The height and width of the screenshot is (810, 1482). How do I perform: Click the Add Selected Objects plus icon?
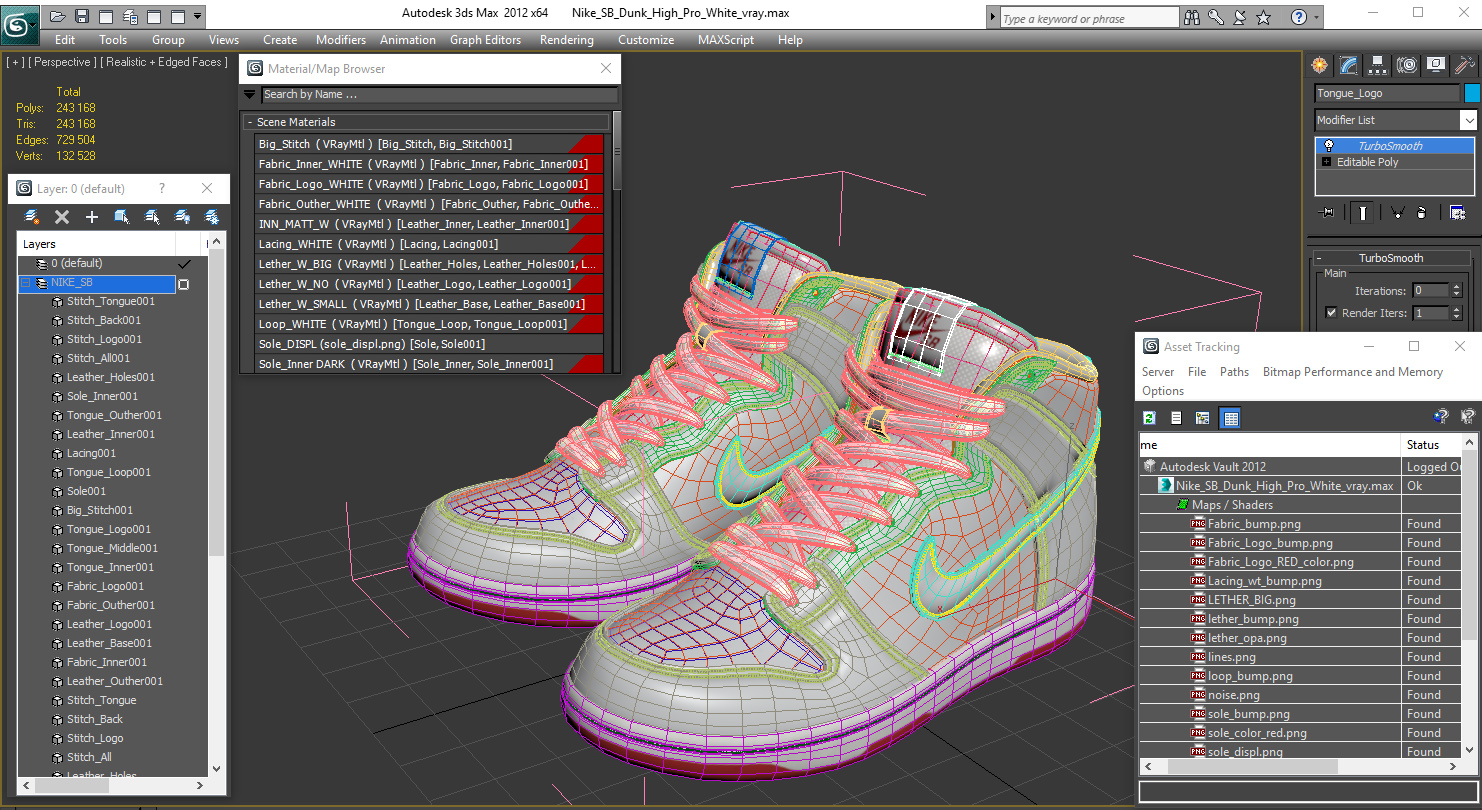(92, 216)
